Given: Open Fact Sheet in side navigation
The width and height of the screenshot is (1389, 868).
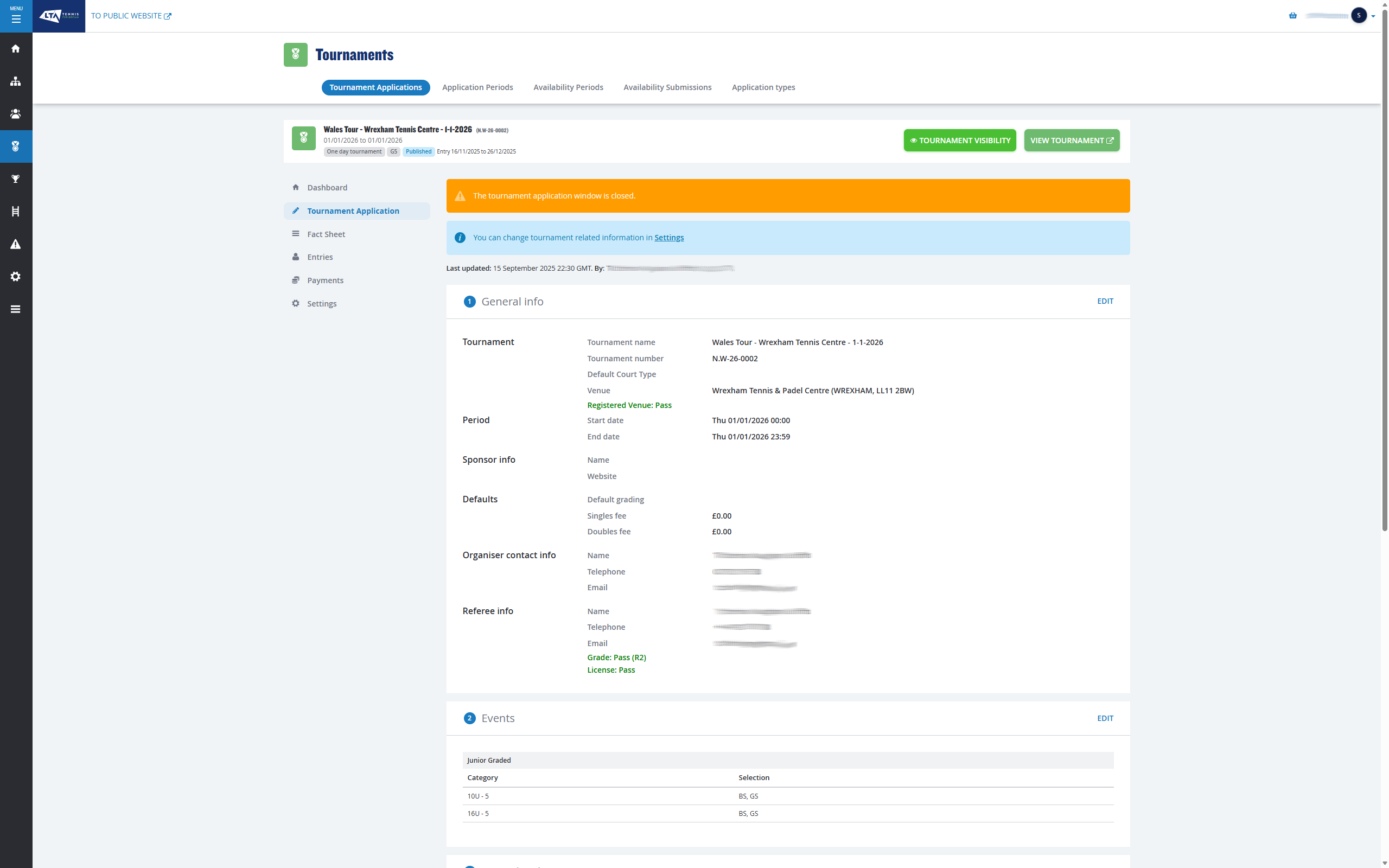Looking at the screenshot, I should tap(326, 234).
